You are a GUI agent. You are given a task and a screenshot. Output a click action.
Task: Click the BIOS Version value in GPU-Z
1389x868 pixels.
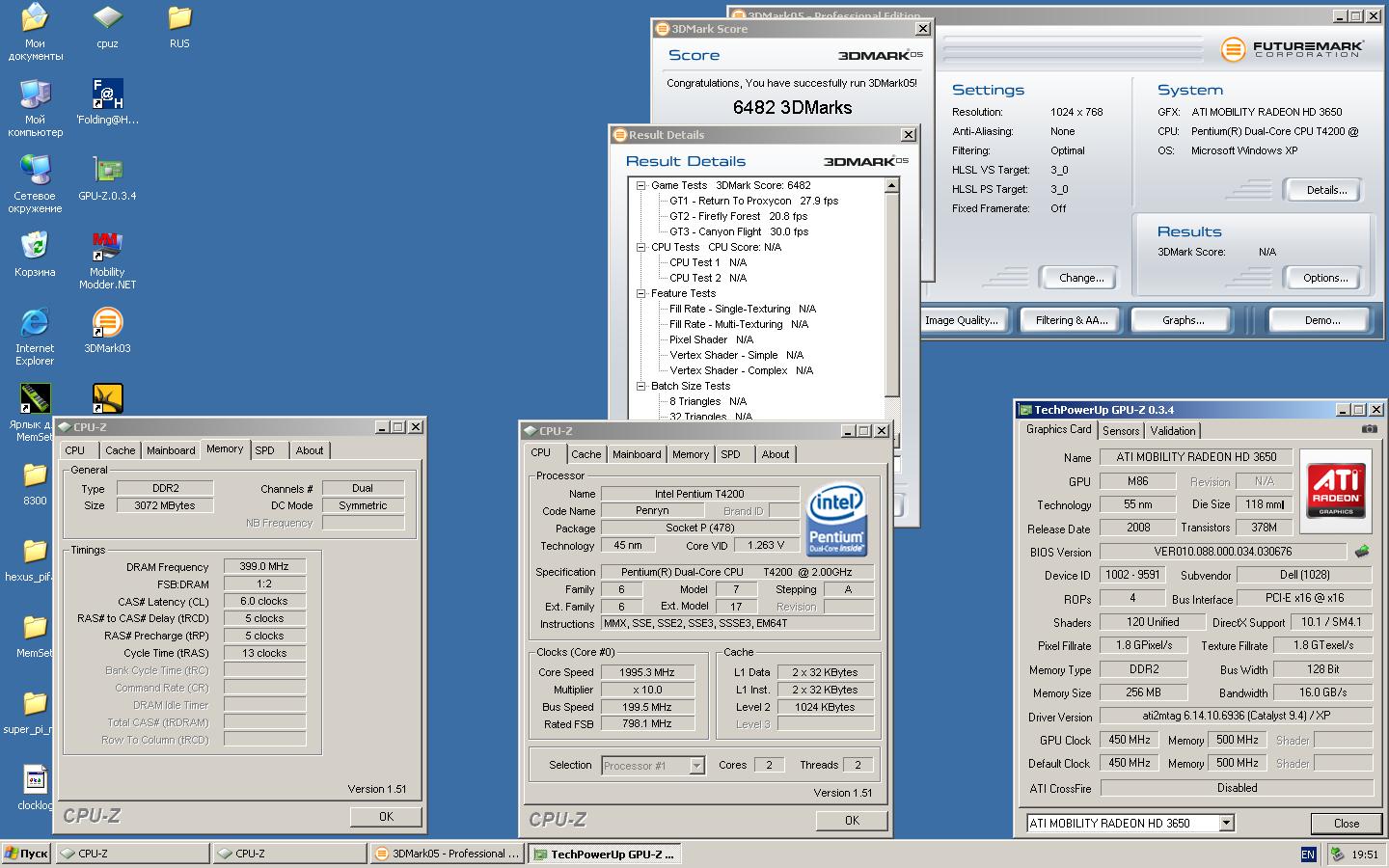1222,552
